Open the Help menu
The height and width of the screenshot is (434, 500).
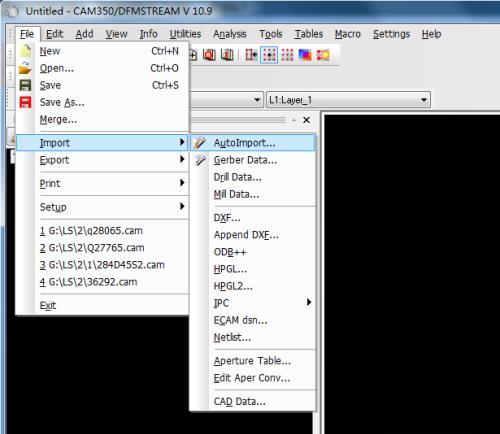[431, 34]
